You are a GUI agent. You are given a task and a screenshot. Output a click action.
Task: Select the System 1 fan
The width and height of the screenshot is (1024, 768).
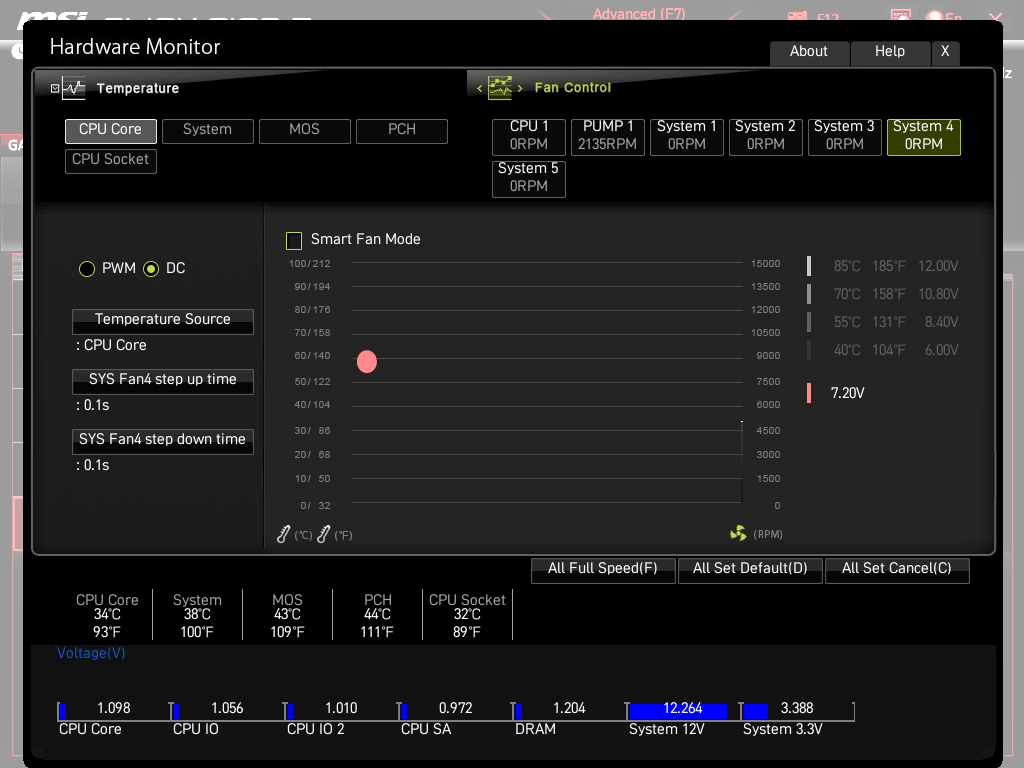pos(687,136)
